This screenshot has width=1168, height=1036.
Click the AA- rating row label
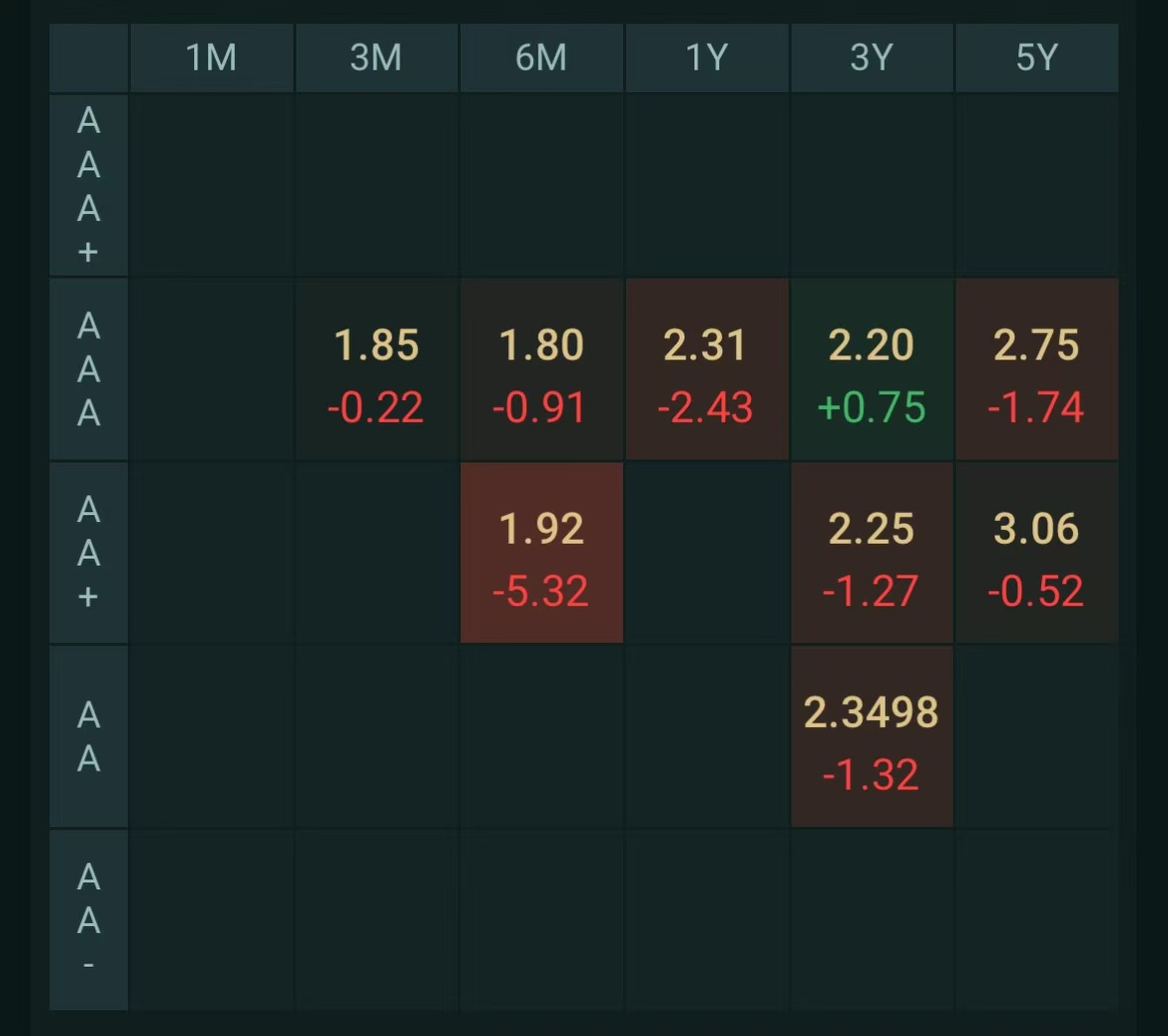click(x=88, y=920)
